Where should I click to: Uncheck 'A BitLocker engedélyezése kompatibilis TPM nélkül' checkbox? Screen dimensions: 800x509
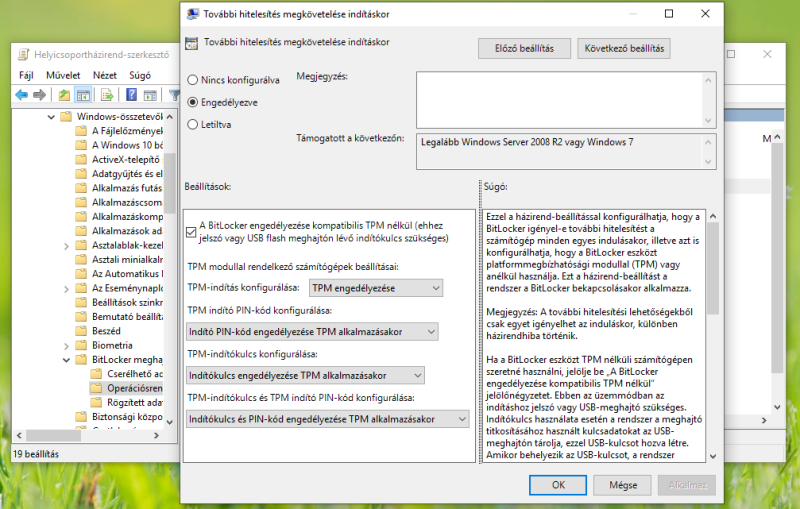click(x=191, y=232)
